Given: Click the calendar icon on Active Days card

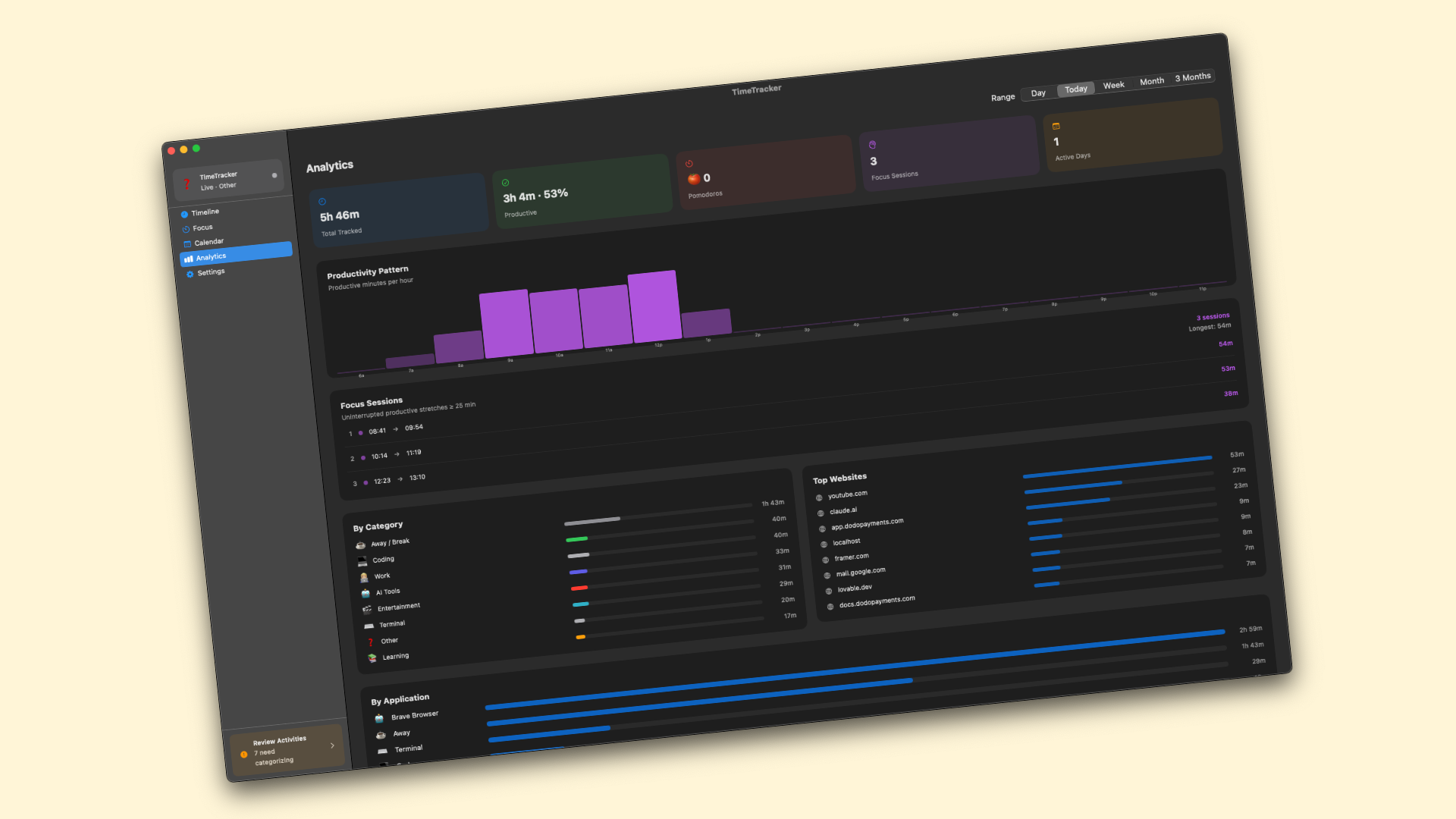Looking at the screenshot, I should coord(1056,126).
